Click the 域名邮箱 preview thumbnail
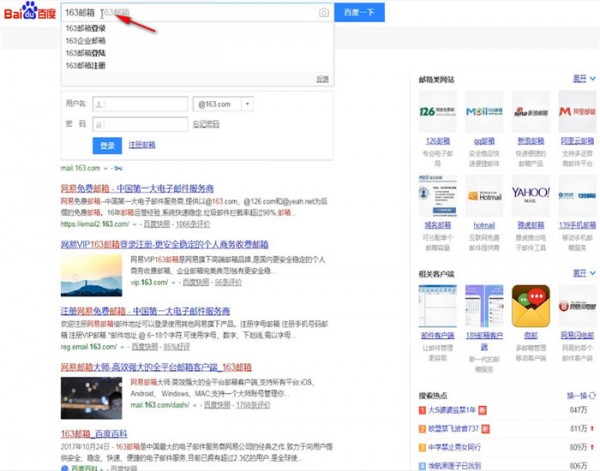The height and width of the screenshot is (471, 600). (x=437, y=196)
